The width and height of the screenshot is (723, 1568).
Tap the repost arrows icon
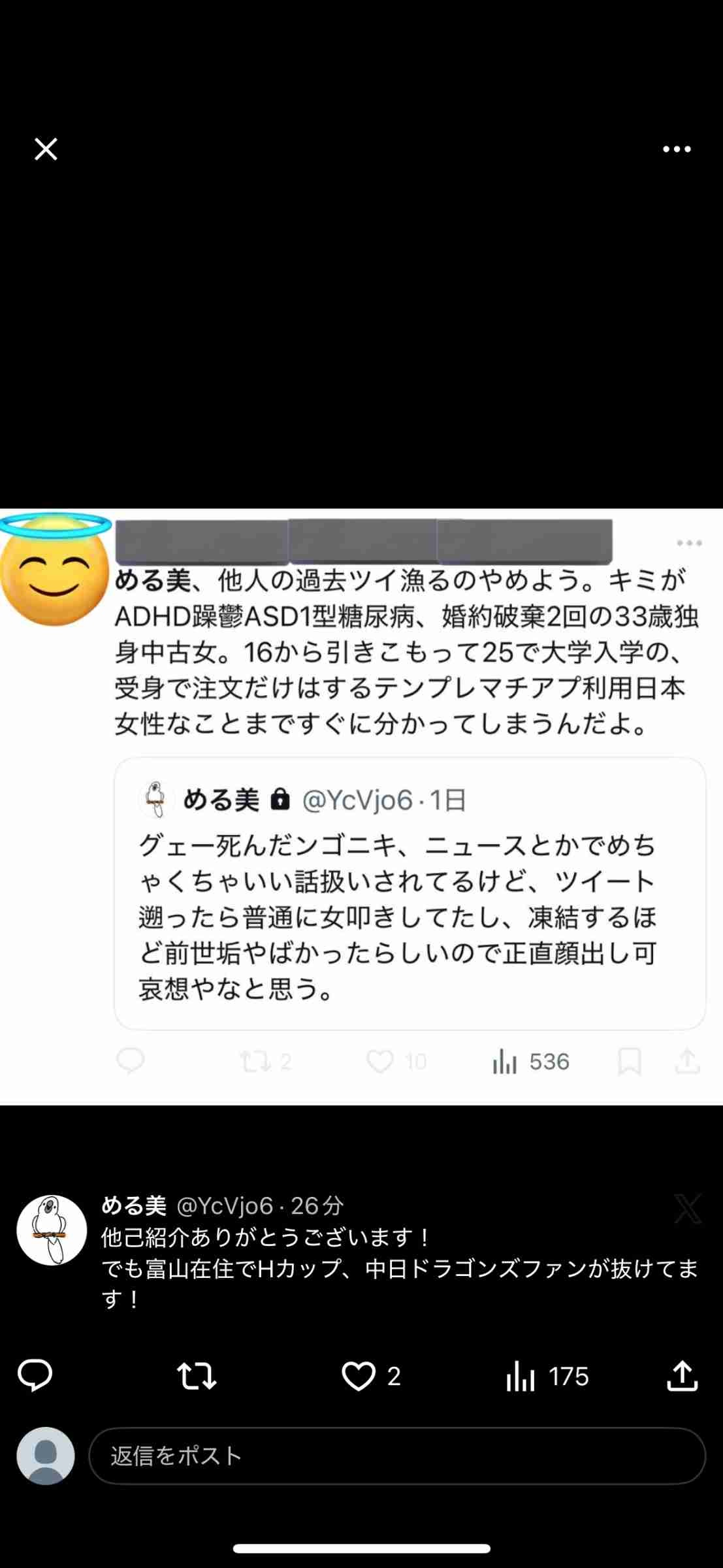tap(197, 1375)
